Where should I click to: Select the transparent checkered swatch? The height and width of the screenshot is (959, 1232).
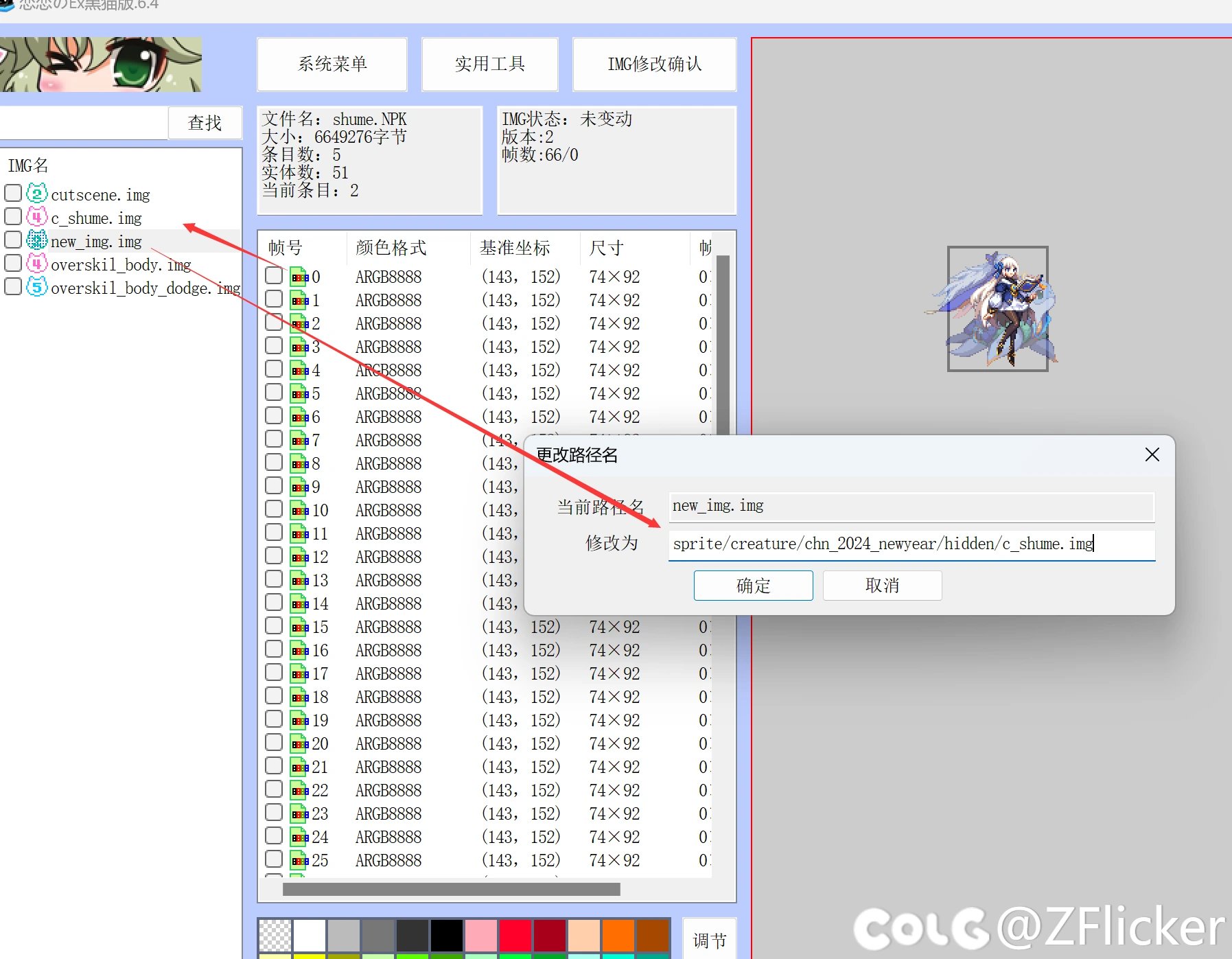point(275,935)
